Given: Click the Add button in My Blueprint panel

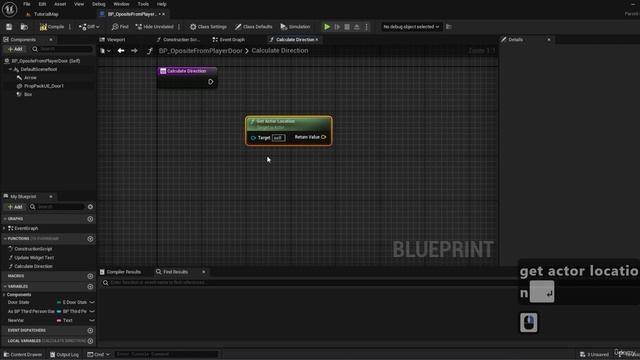Looking at the screenshot, I should tap(15, 207).
